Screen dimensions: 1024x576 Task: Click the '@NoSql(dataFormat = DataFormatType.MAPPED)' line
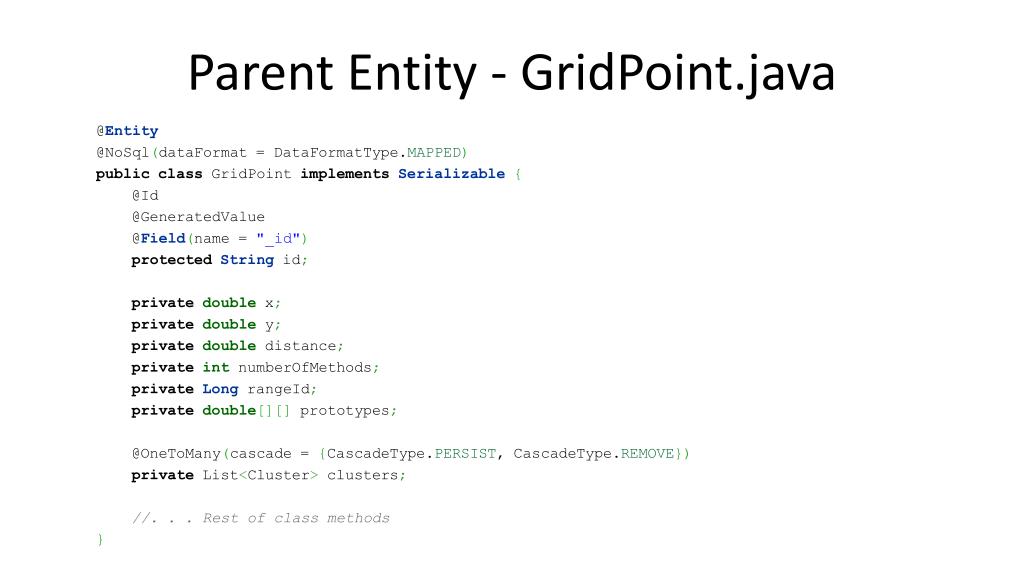281,153
